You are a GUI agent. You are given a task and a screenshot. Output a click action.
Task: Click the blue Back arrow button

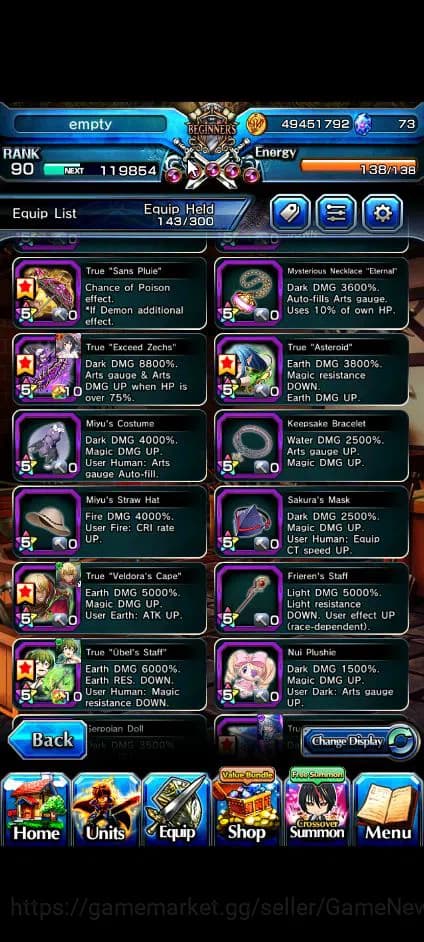pyautogui.click(x=47, y=740)
